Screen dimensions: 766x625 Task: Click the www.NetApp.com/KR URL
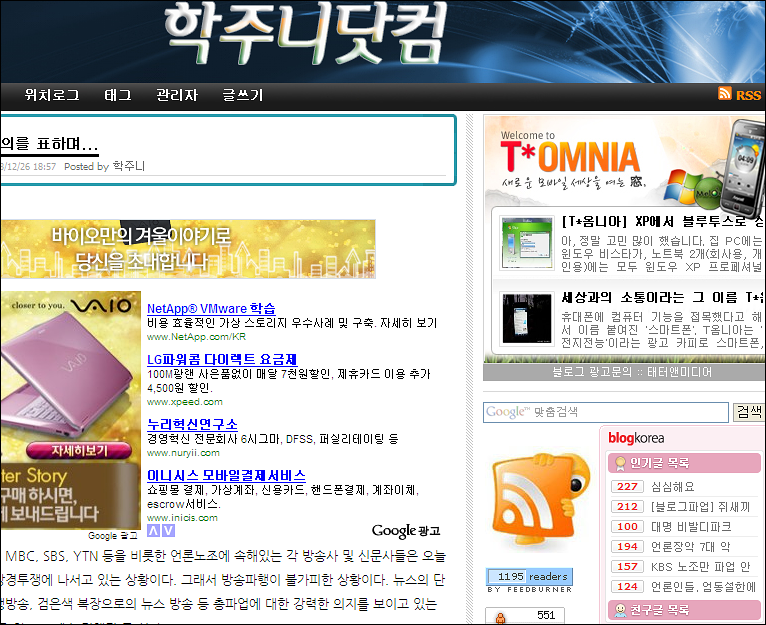pyautogui.click(x=196, y=337)
